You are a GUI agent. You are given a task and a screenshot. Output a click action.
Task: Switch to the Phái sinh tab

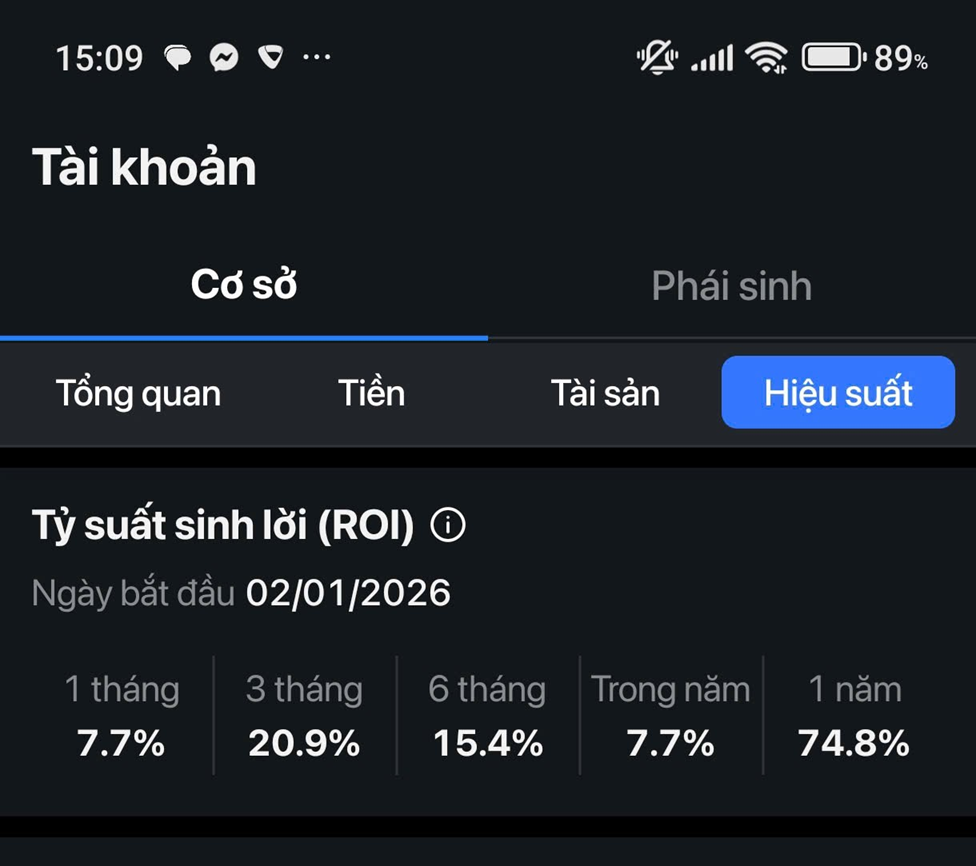(x=731, y=286)
